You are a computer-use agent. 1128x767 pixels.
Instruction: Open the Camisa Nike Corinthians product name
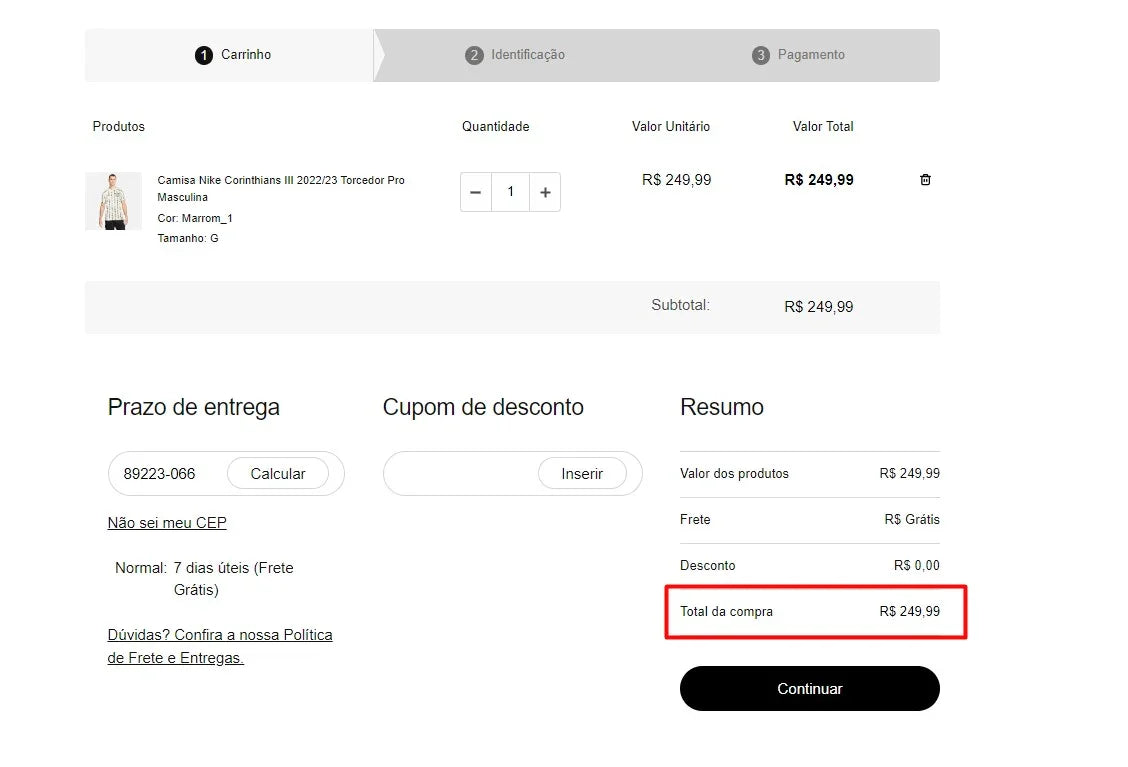[280, 188]
